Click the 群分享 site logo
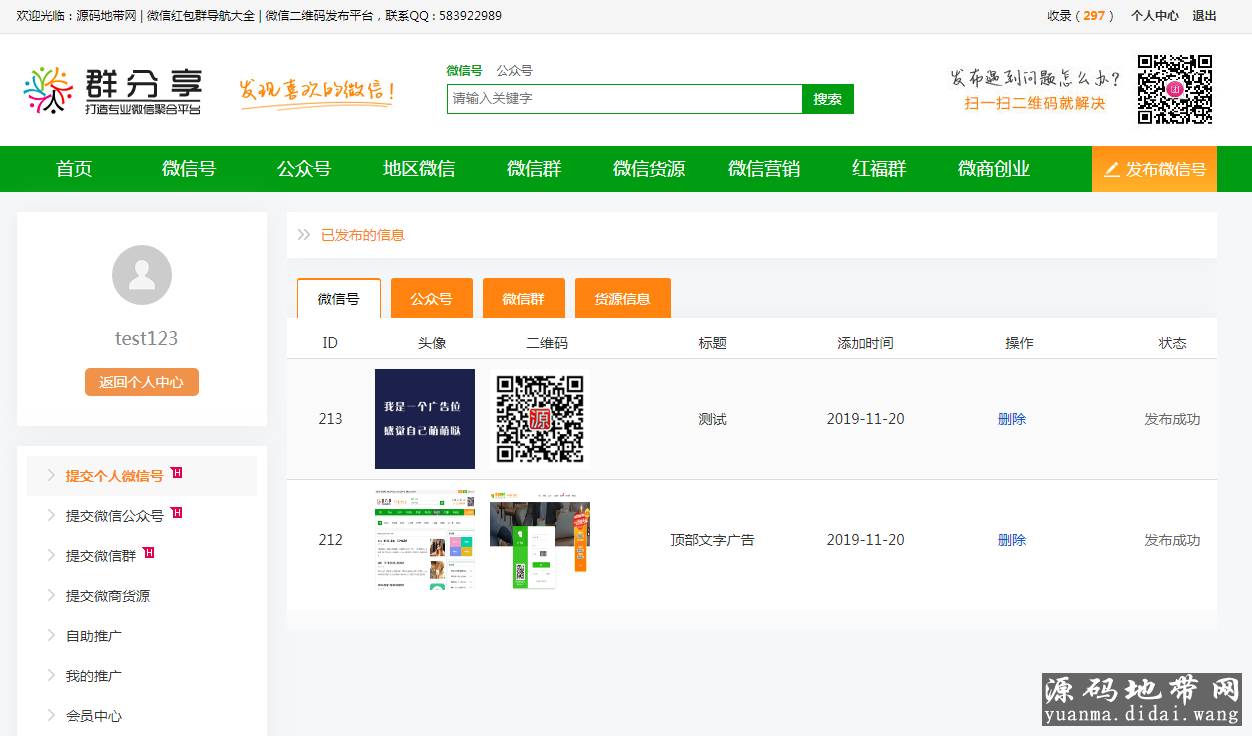 112,90
